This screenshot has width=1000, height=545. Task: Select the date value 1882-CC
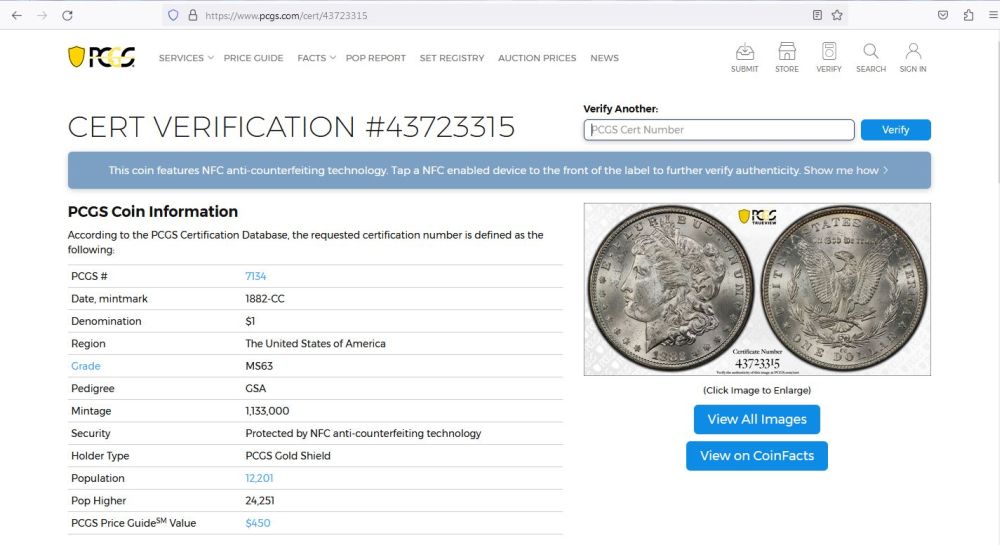(265, 298)
